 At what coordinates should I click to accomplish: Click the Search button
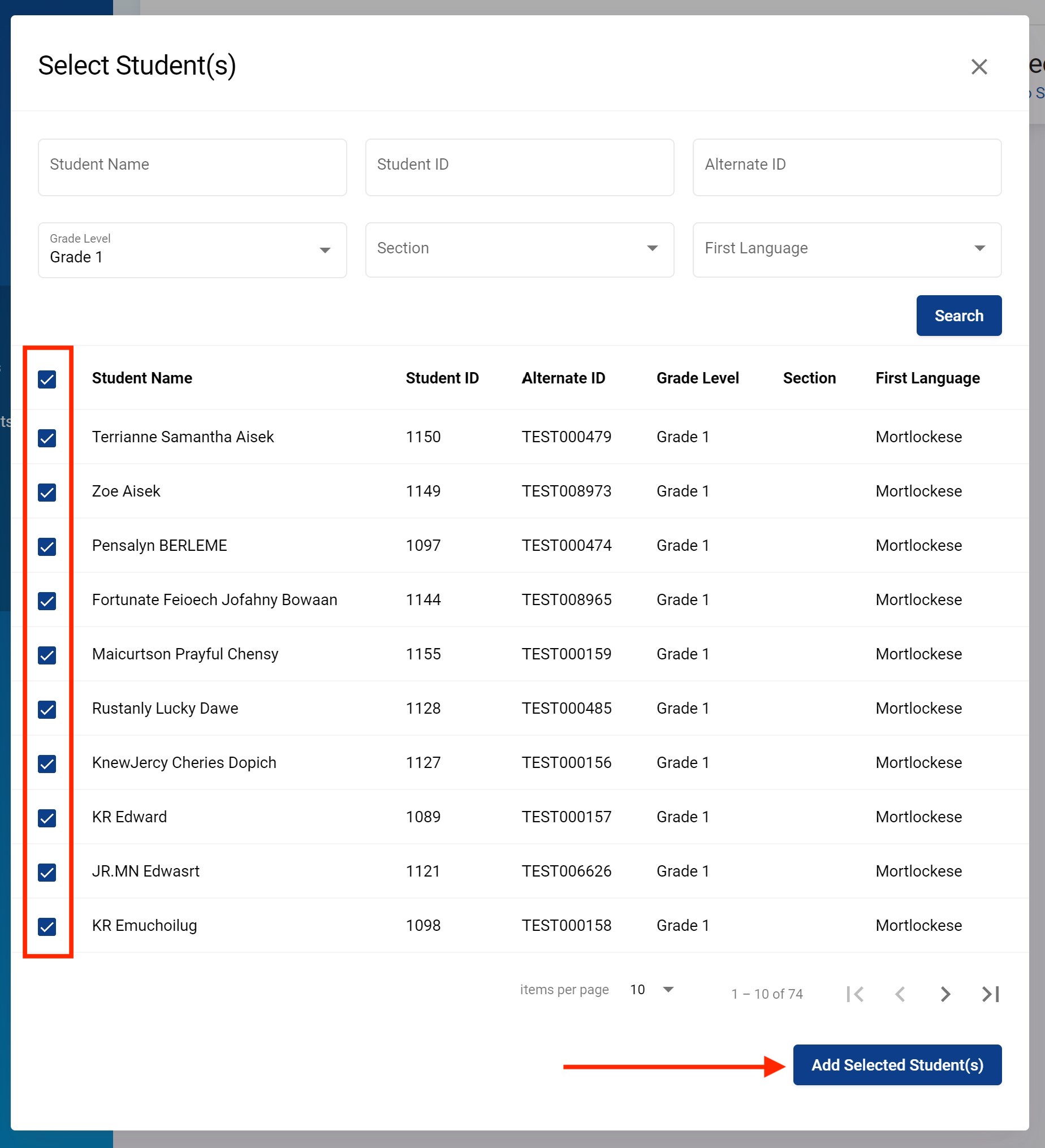tap(958, 316)
